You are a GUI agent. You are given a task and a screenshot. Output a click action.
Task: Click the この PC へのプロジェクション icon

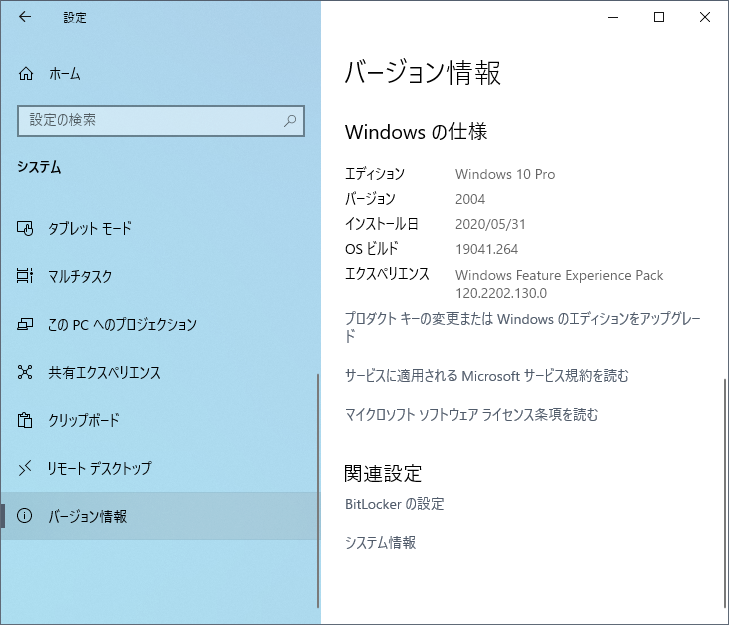pyautogui.click(x=25, y=324)
